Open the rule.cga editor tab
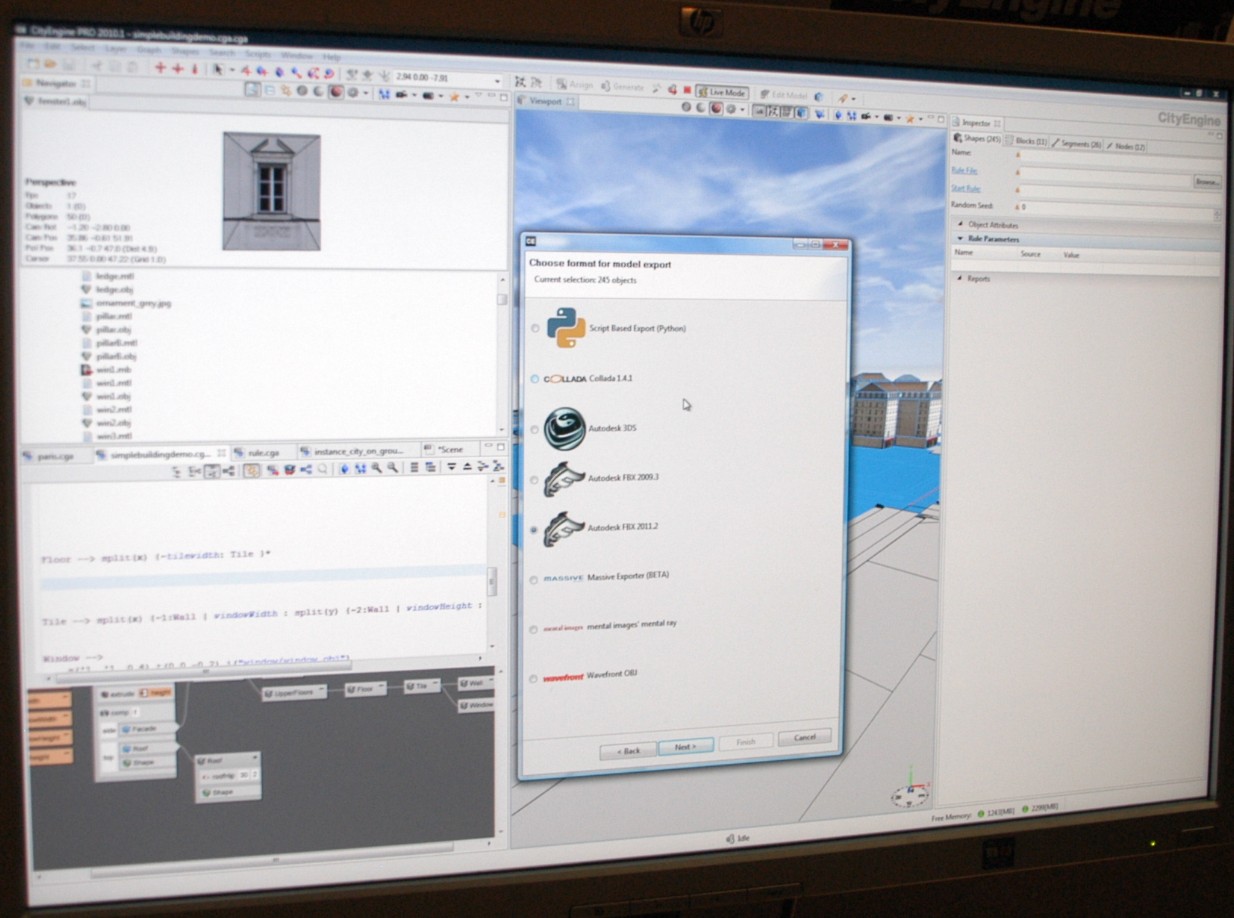The width and height of the screenshot is (1234, 918). pyautogui.click(x=262, y=452)
